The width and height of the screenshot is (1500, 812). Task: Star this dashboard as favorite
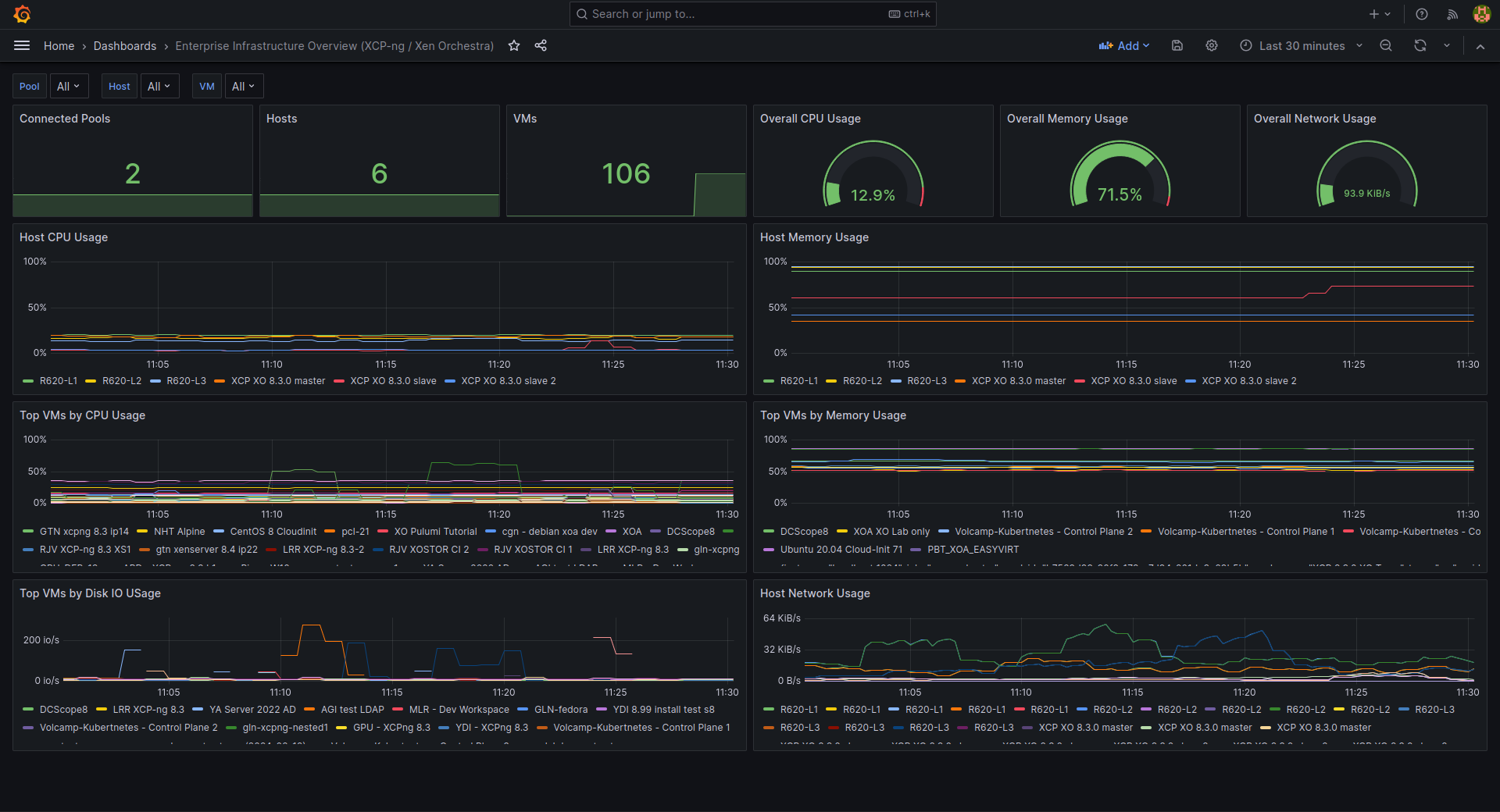tap(514, 46)
